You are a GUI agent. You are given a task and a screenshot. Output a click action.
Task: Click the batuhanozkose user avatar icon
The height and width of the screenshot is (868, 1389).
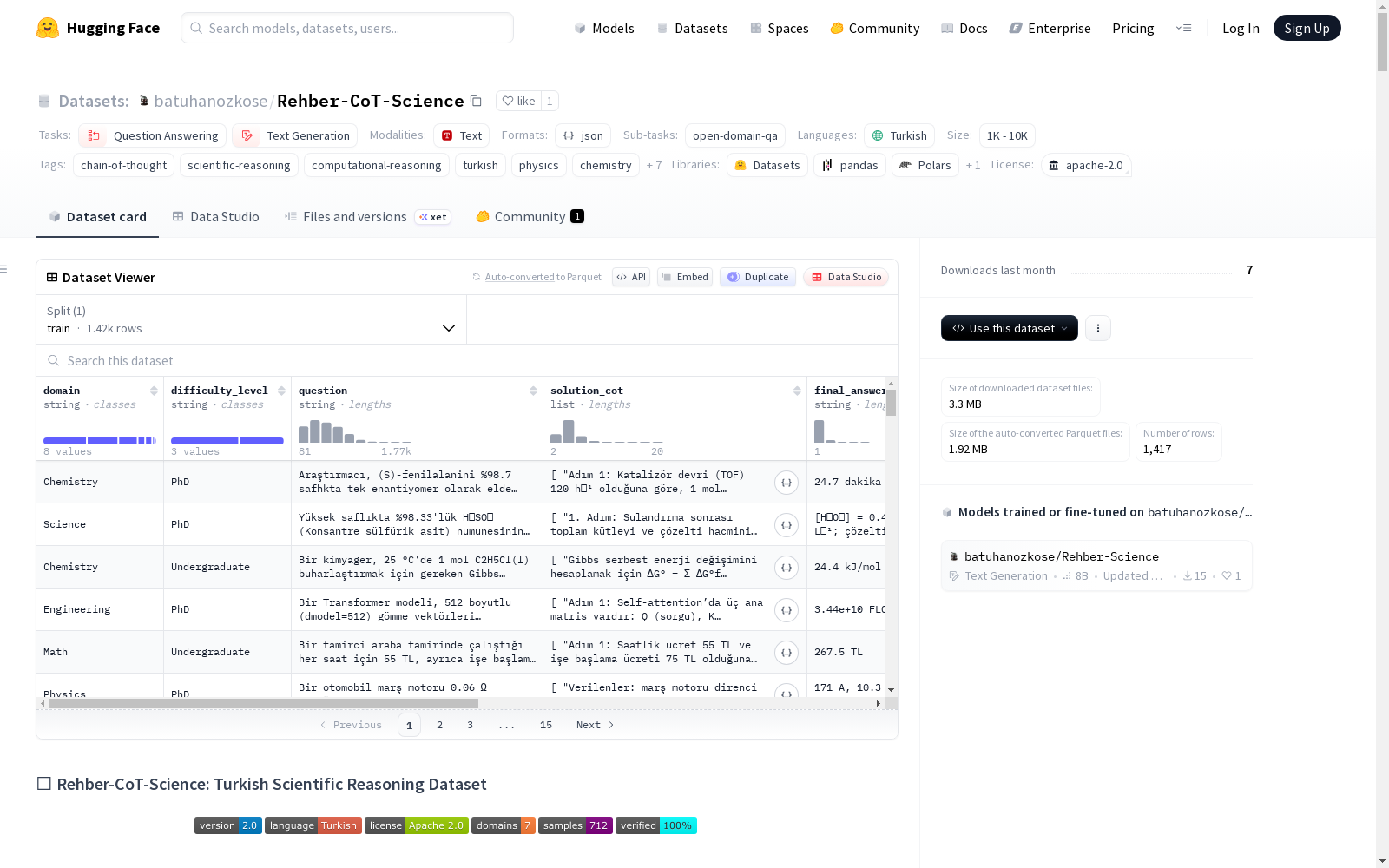click(x=144, y=101)
